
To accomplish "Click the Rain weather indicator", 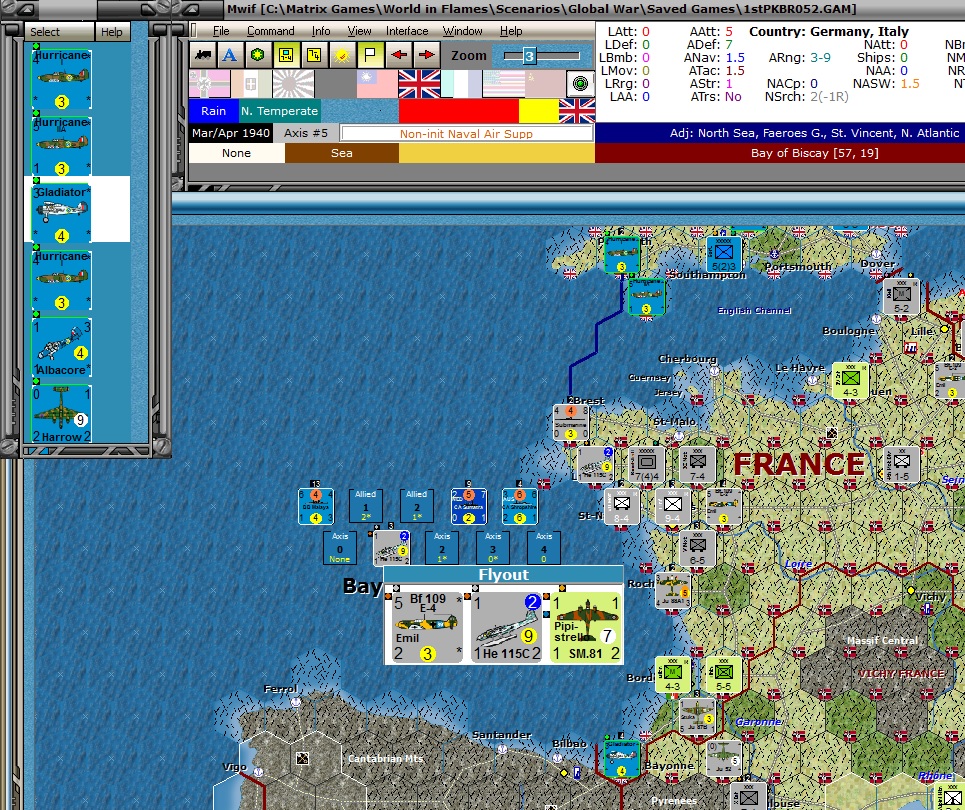I will [214, 111].
